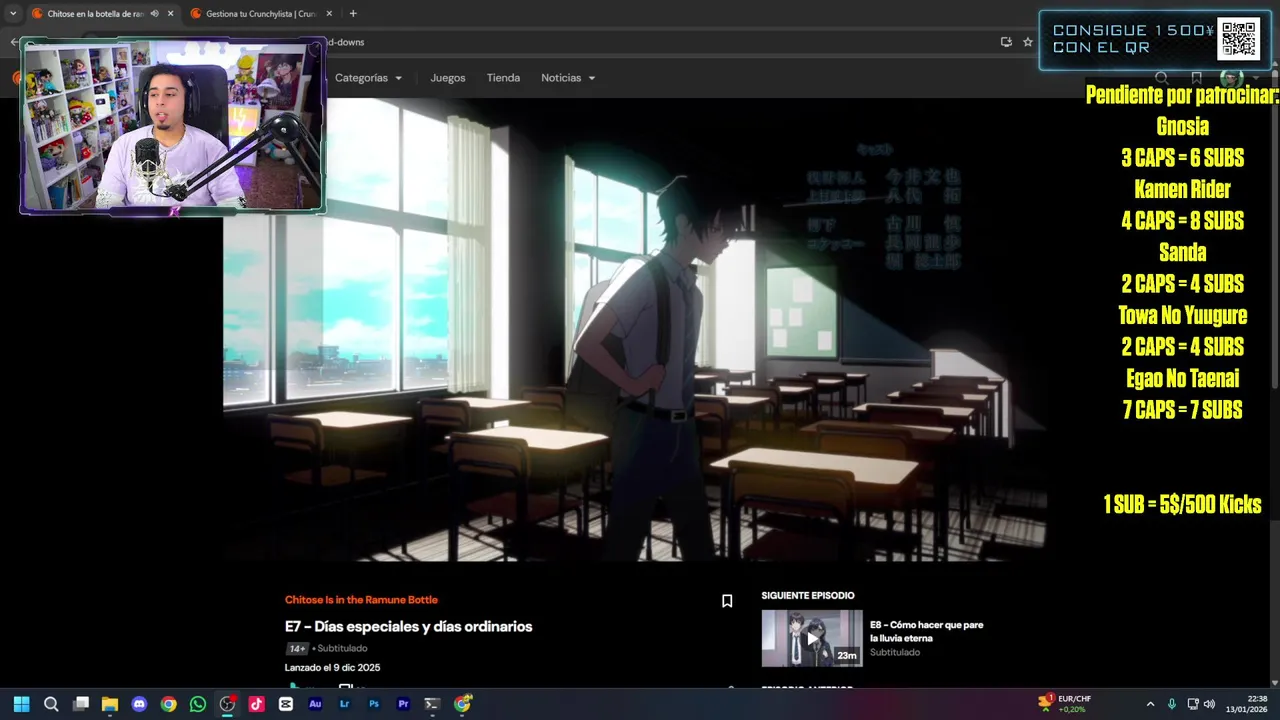Launch Adobe Photoshop from the taskbar
1280x720 pixels.
(374, 704)
